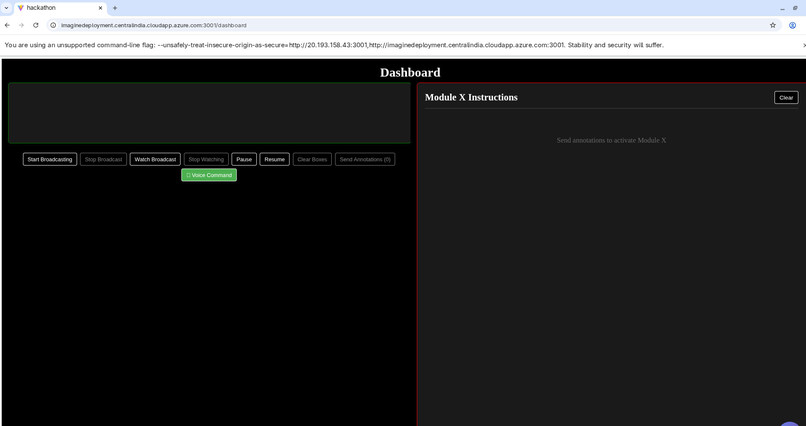Click the green-bordered video preview box

click(209, 113)
